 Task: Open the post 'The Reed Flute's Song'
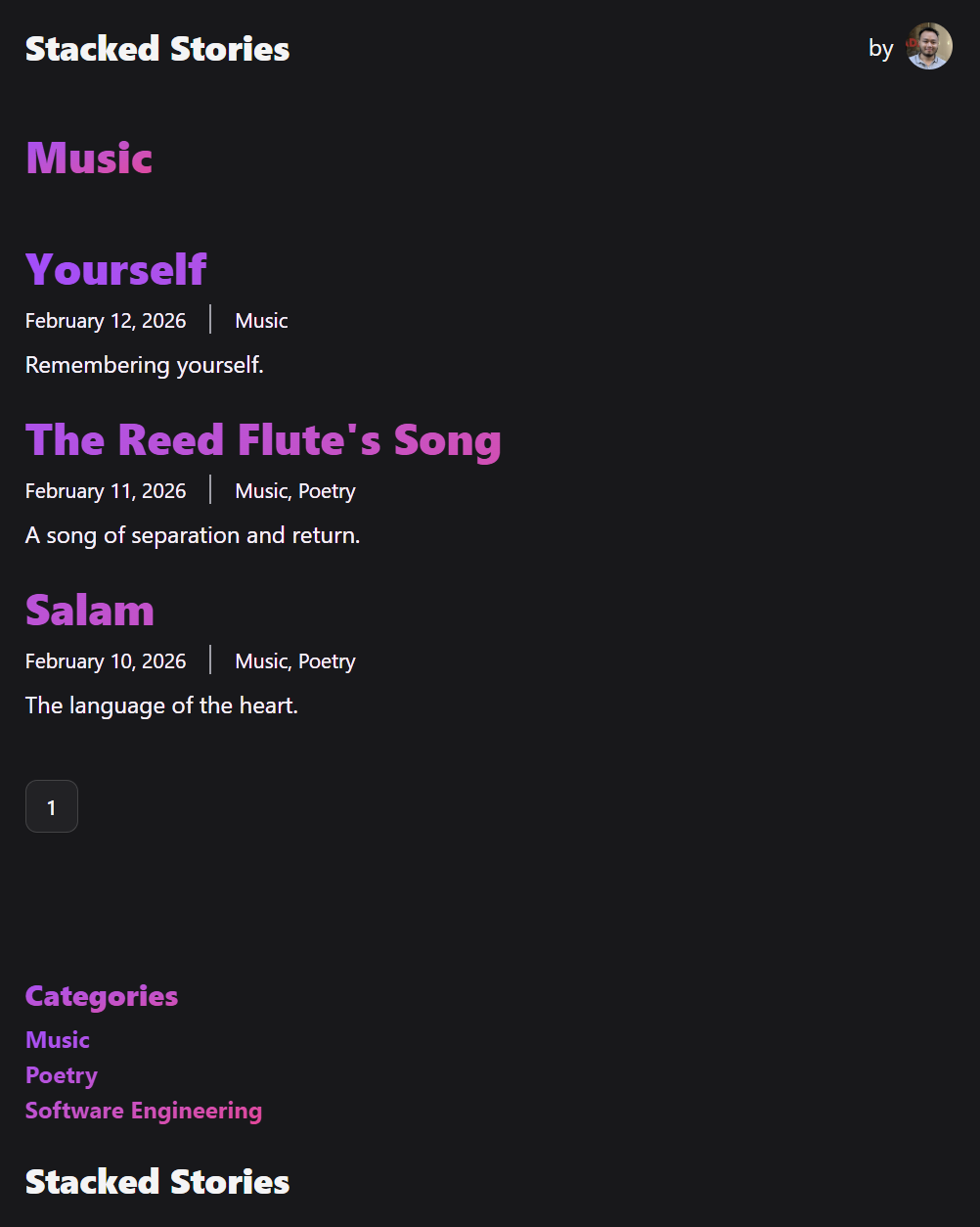[x=263, y=440]
